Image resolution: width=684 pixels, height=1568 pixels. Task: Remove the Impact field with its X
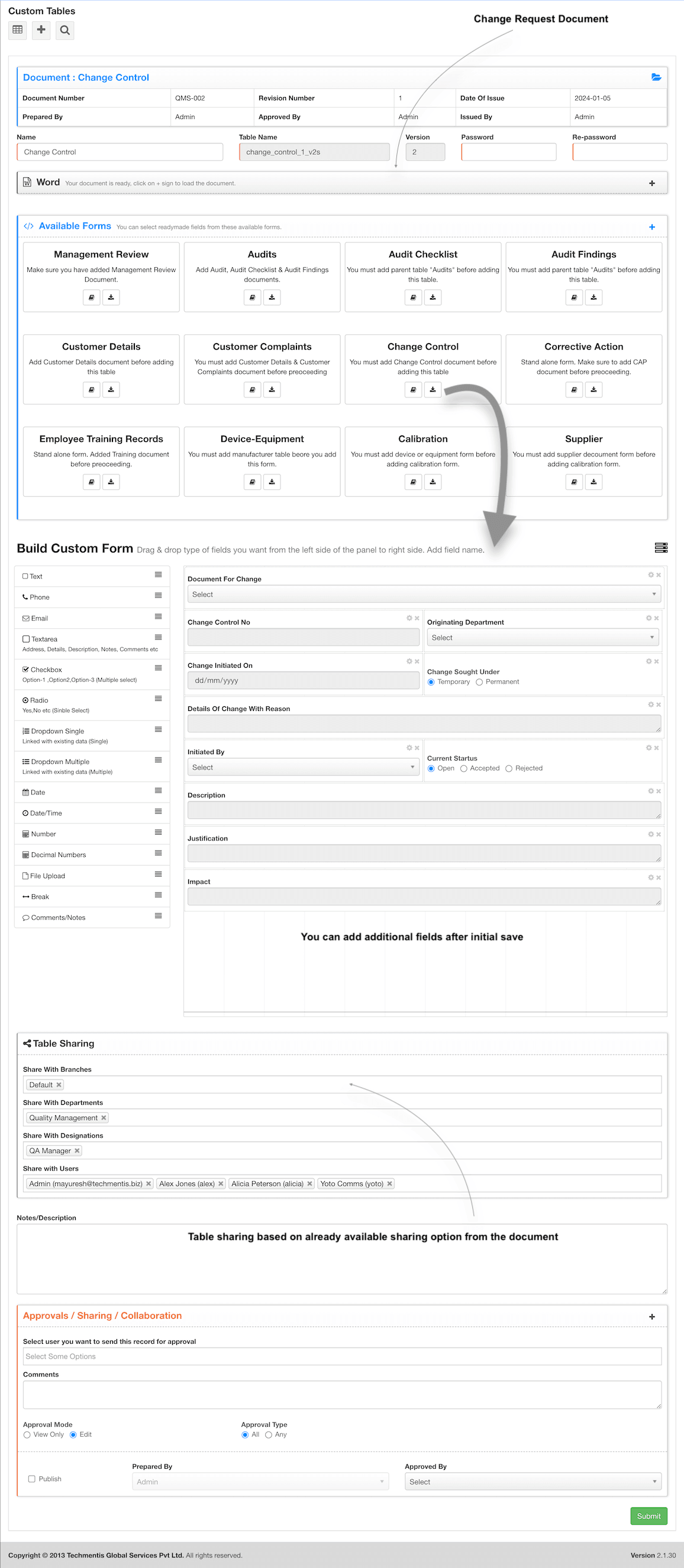[659, 878]
